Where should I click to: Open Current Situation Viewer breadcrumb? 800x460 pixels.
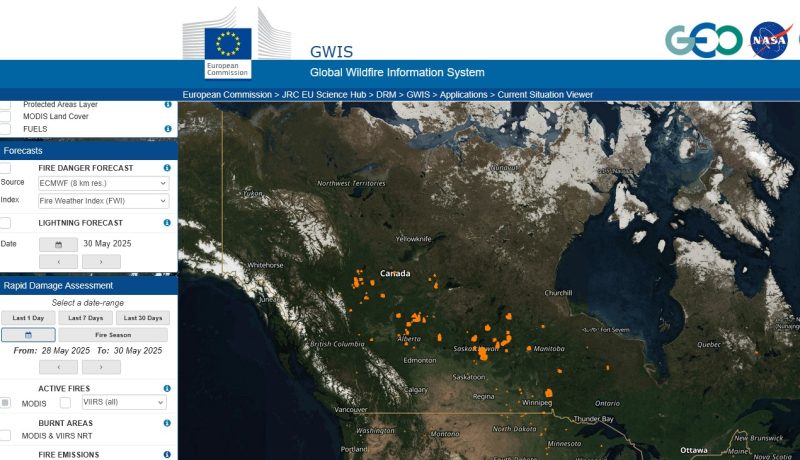[x=545, y=94]
